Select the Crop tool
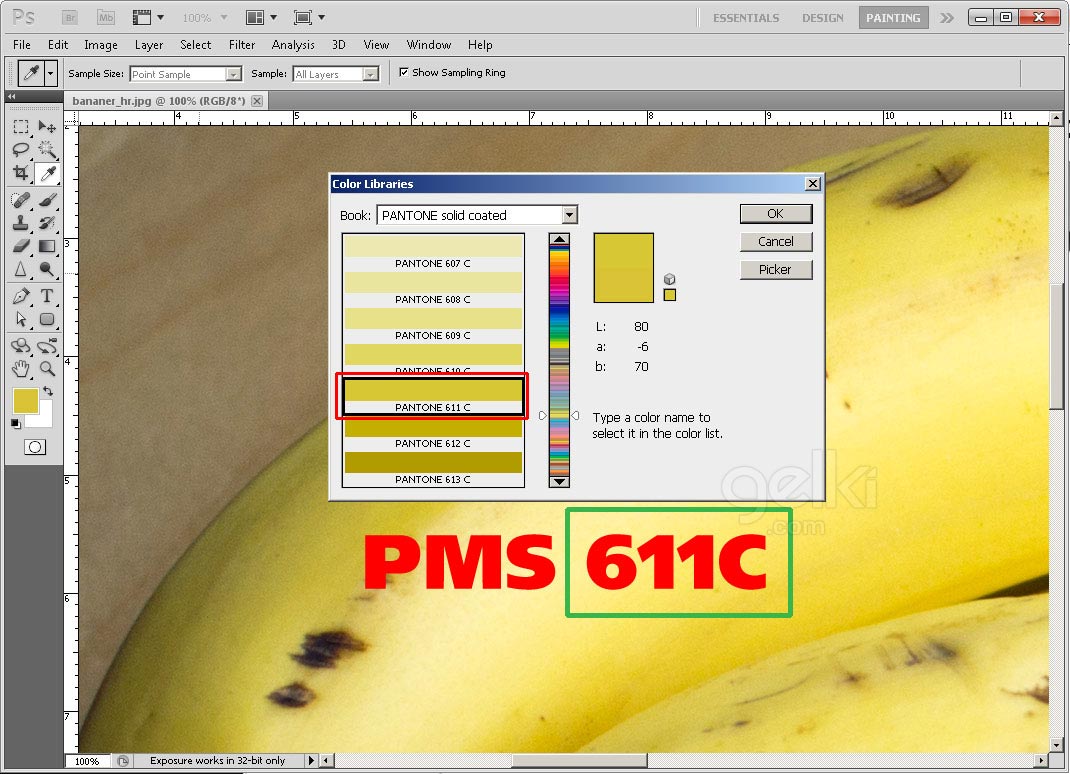The image size is (1070, 774). [x=20, y=173]
